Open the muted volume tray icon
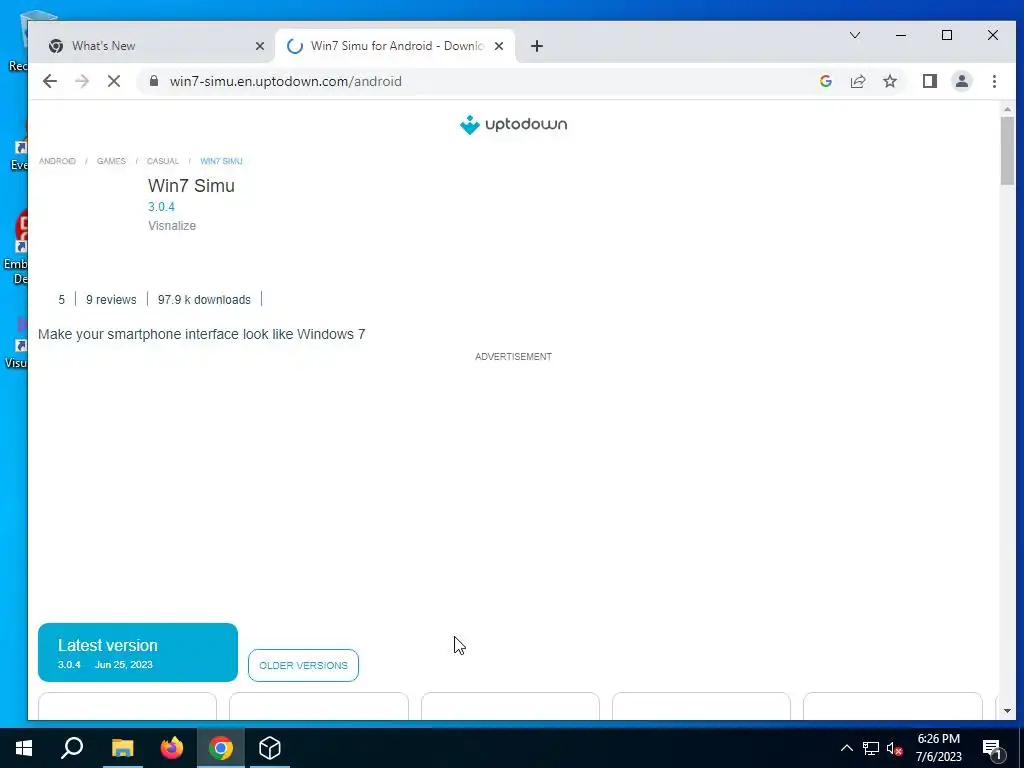Image resolution: width=1024 pixels, height=768 pixels. coord(894,748)
